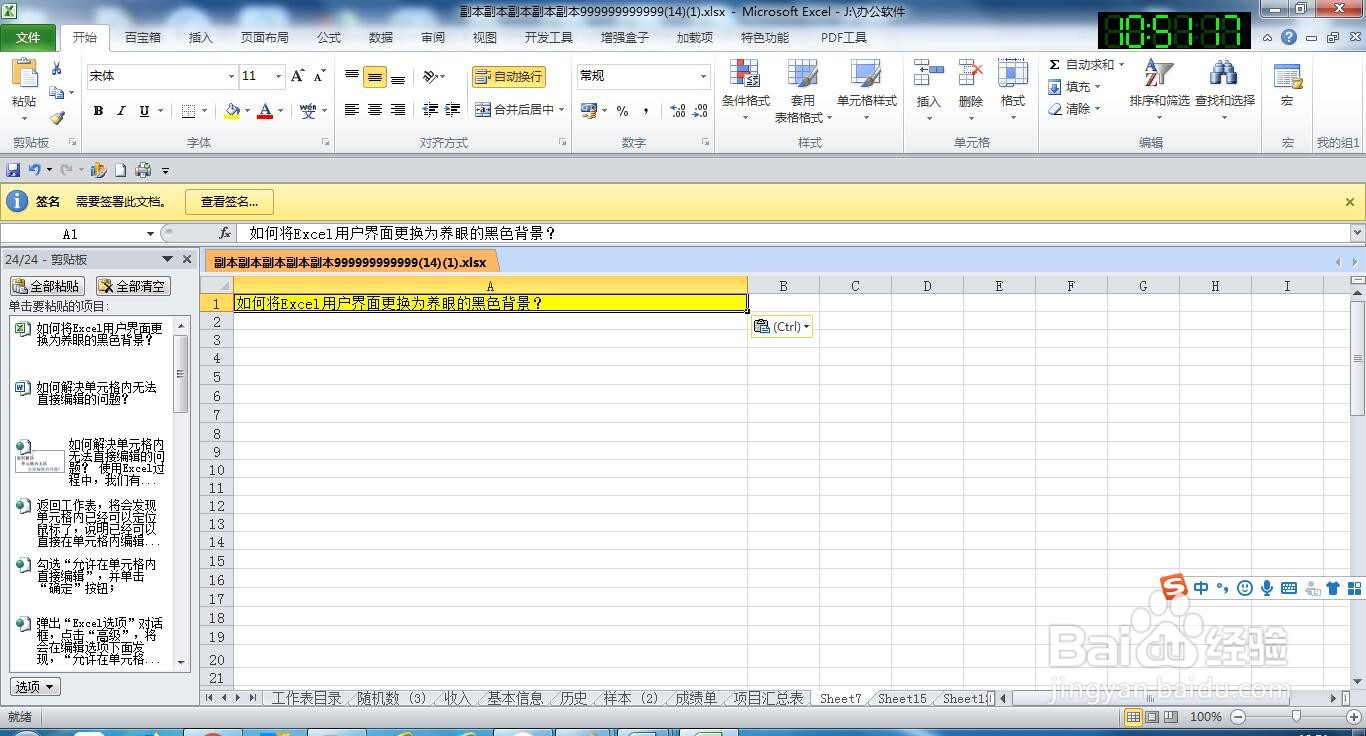Toggle 自动换行 wrap text
This screenshot has width=1366, height=736.
click(x=509, y=77)
